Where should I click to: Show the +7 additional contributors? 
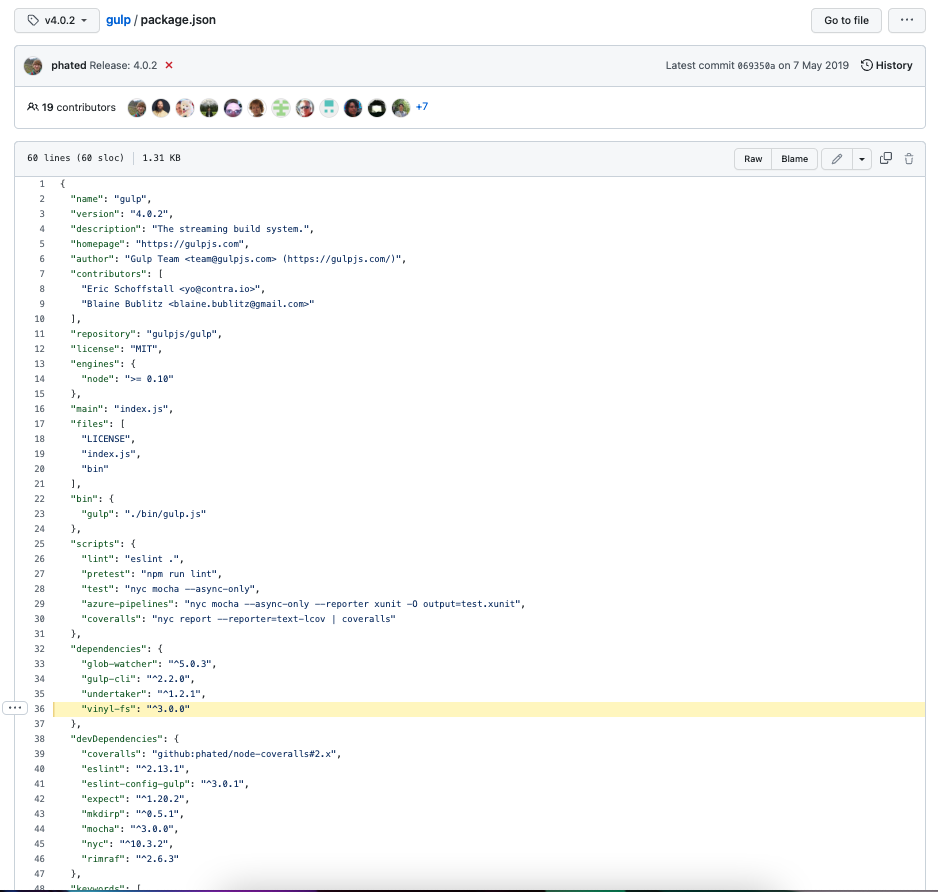point(422,106)
